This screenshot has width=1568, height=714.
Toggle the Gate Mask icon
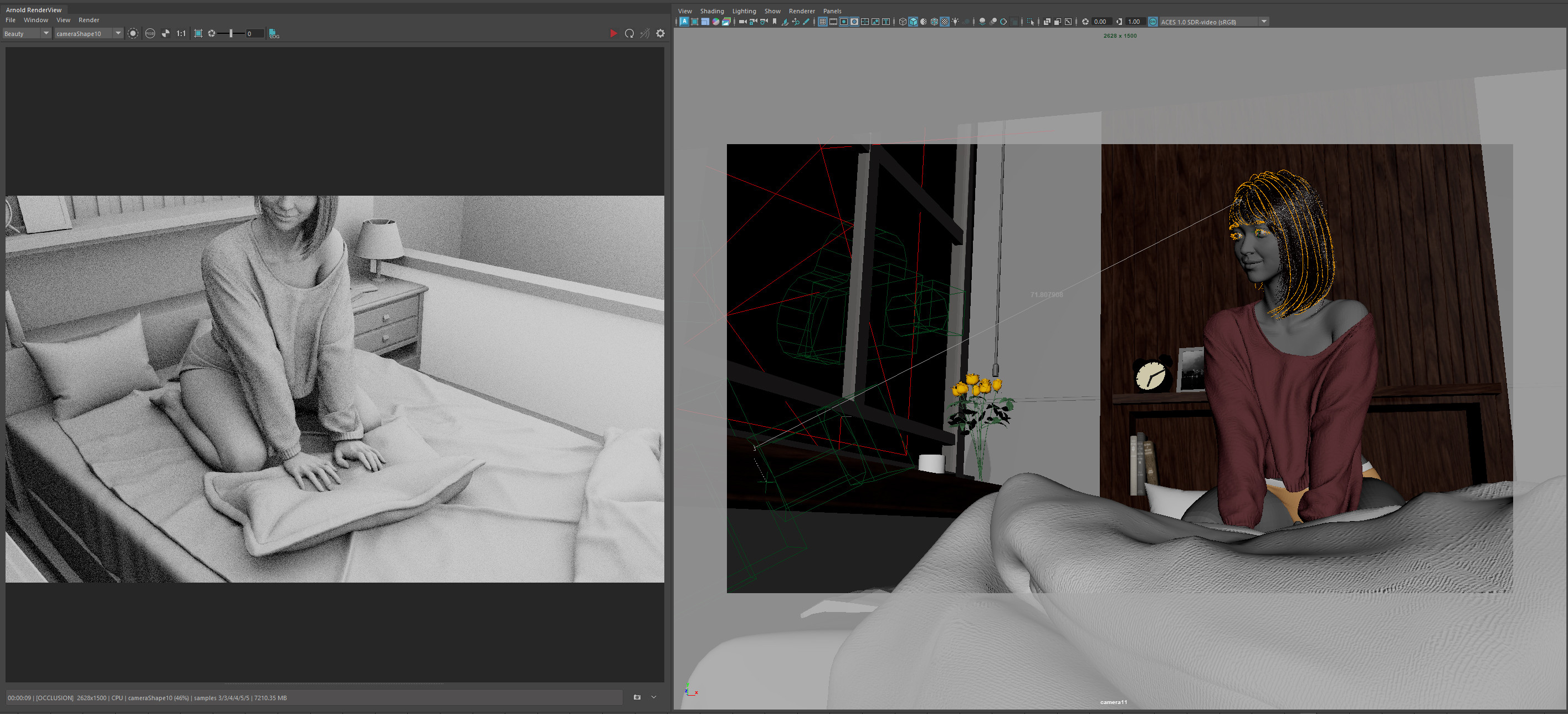tap(854, 22)
